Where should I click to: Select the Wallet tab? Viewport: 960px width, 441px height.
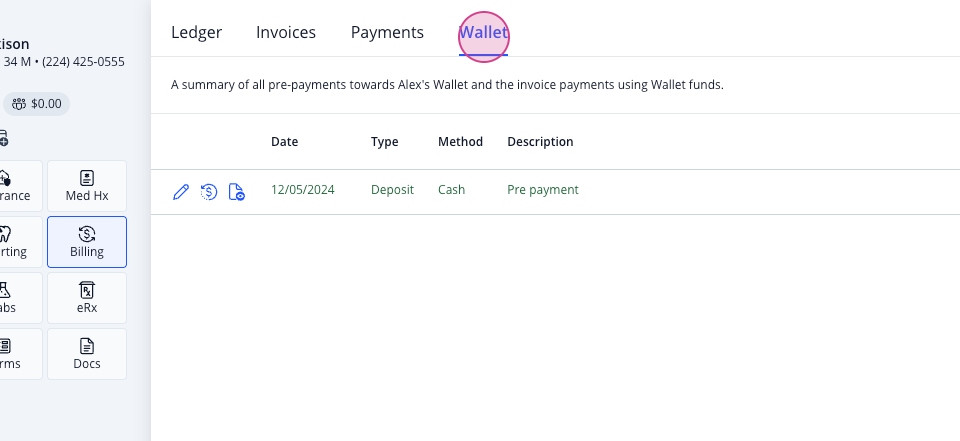coord(484,32)
